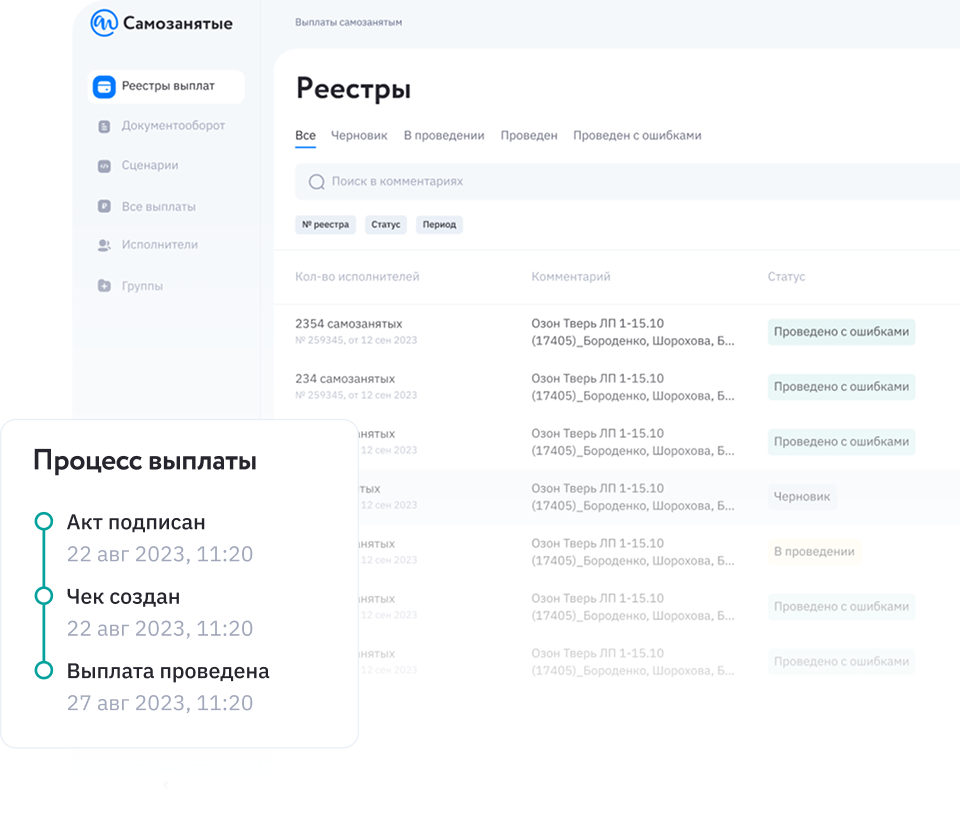Open the Период filter chip
Screen dimensions: 960x825
tap(439, 225)
